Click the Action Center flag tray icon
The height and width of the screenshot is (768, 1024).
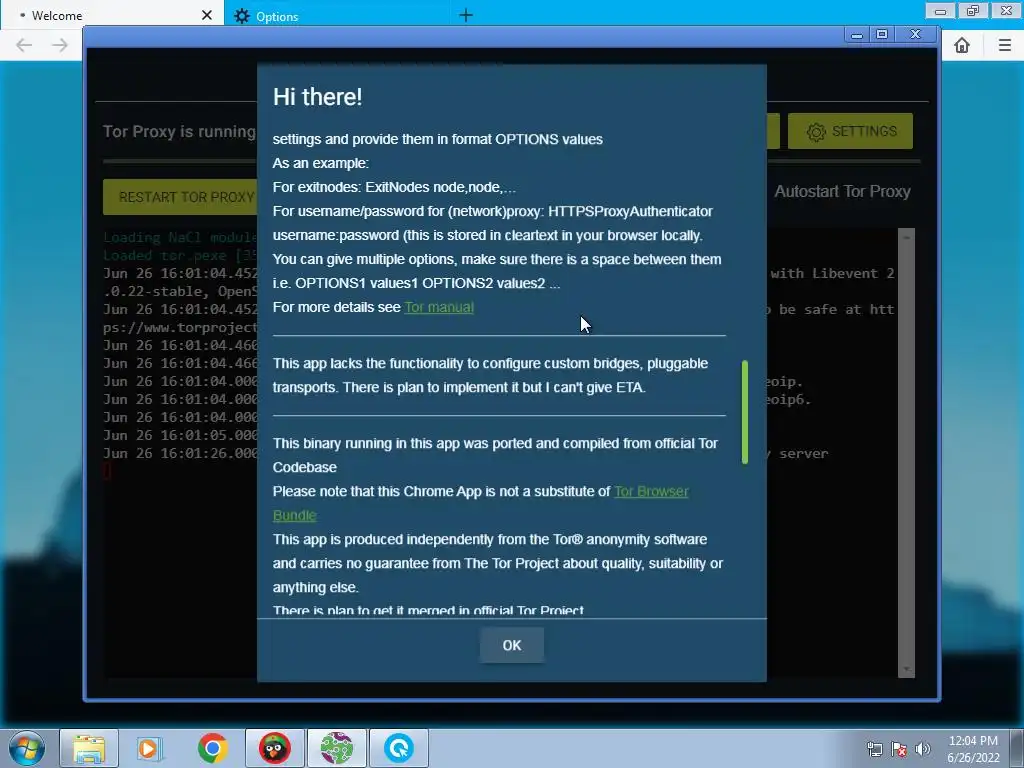click(x=899, y=749)
